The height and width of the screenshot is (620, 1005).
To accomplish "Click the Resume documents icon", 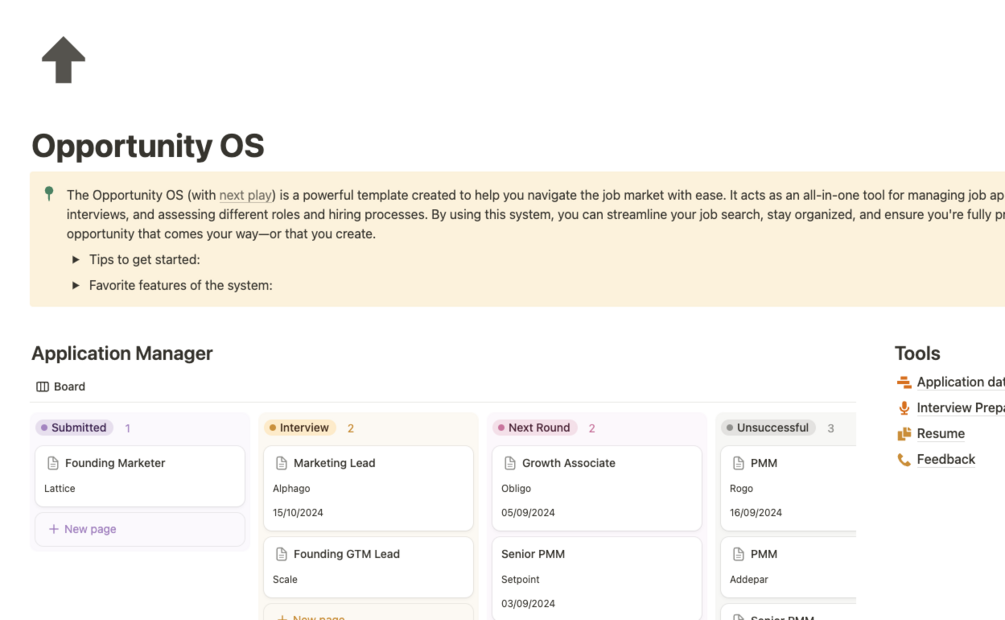I will tap(904, 434).
